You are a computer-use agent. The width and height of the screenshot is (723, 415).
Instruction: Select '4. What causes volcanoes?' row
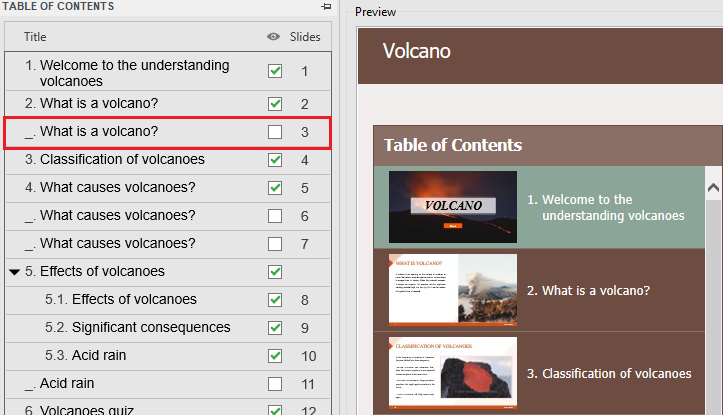click(x=168, y=188)
